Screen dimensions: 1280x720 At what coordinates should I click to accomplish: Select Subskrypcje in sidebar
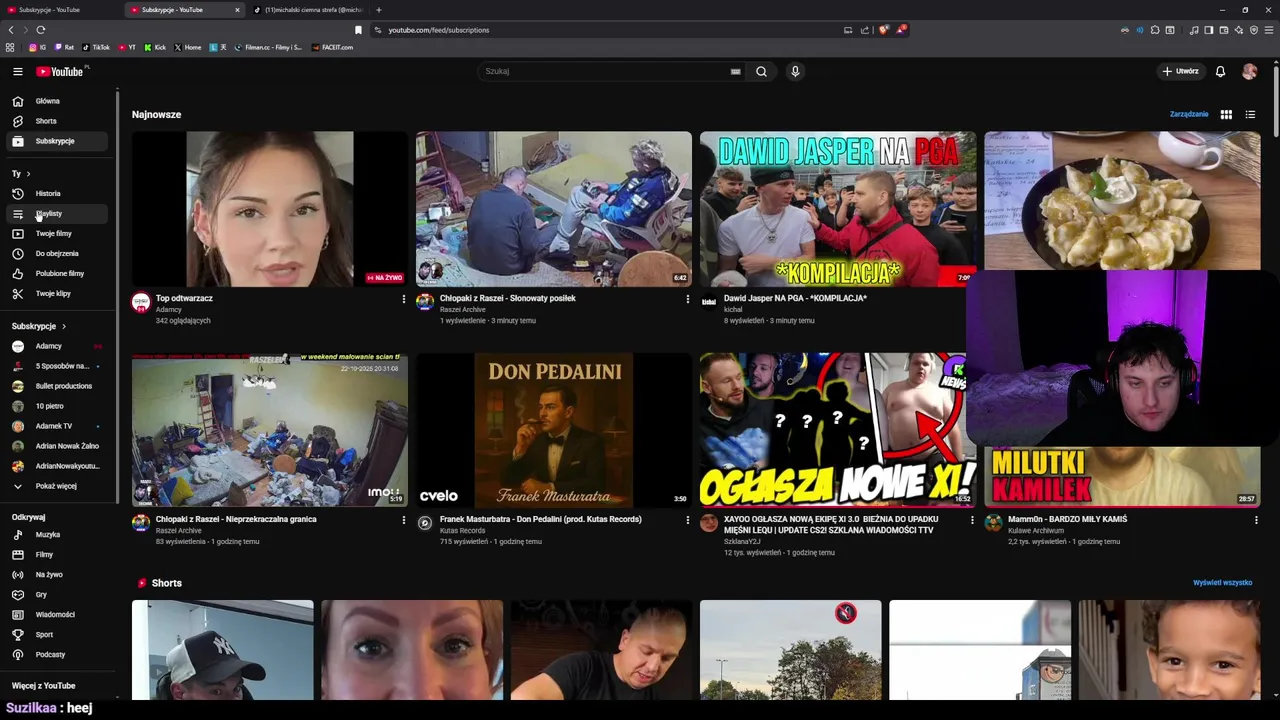tap(55, 141)
